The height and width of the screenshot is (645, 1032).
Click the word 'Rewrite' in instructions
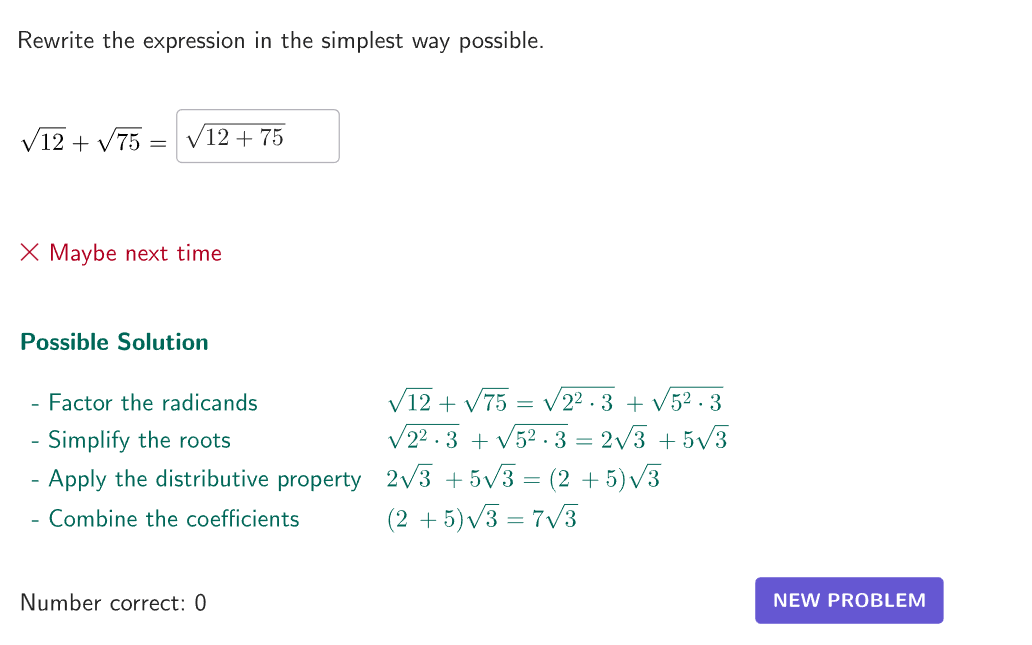click(56, 41)
